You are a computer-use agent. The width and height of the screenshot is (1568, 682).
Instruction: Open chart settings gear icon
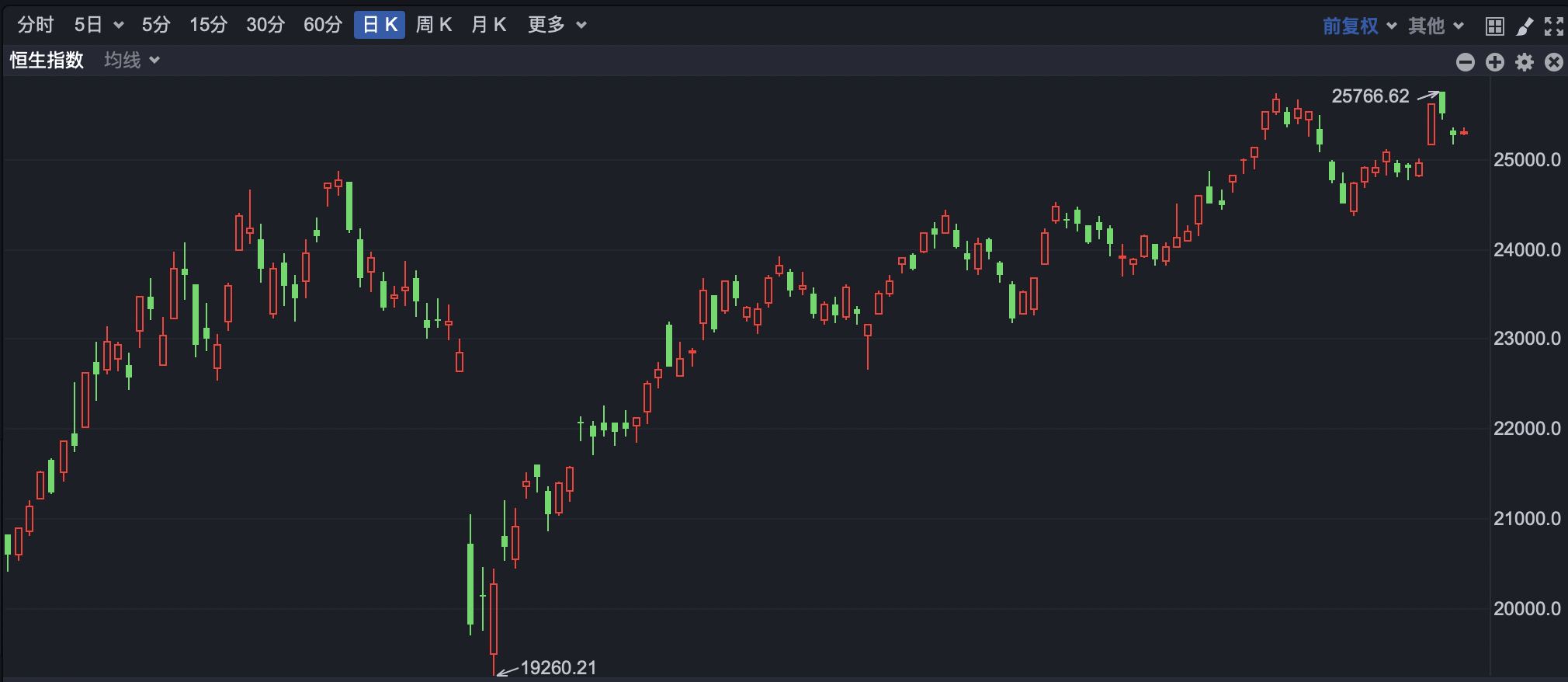[x=1524, y=62]
